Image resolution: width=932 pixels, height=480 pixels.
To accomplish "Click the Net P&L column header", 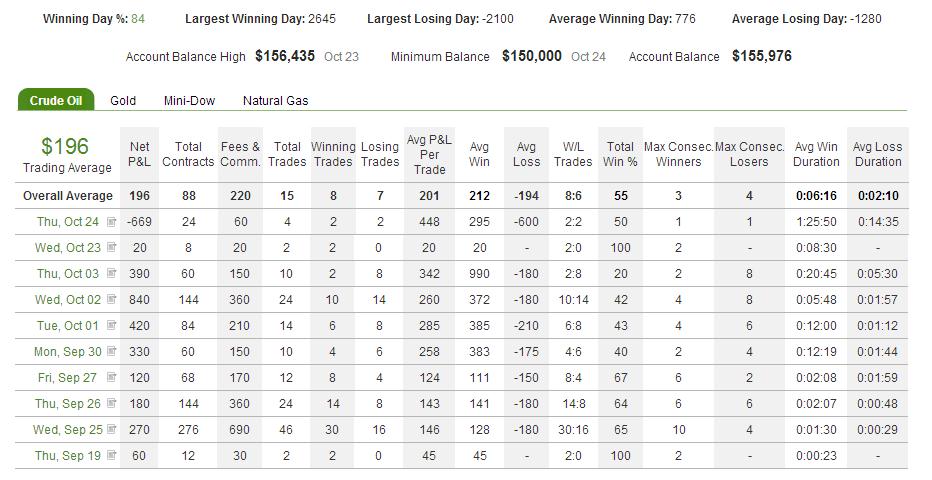I will pos(139,154).
